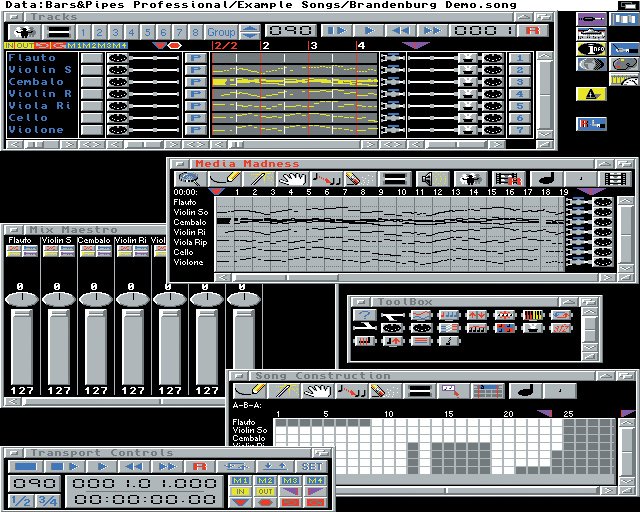Screen dimensions: 640x512
Task: Click the <> expander after track-name scrollbar
Action: (x=91, y=145)
